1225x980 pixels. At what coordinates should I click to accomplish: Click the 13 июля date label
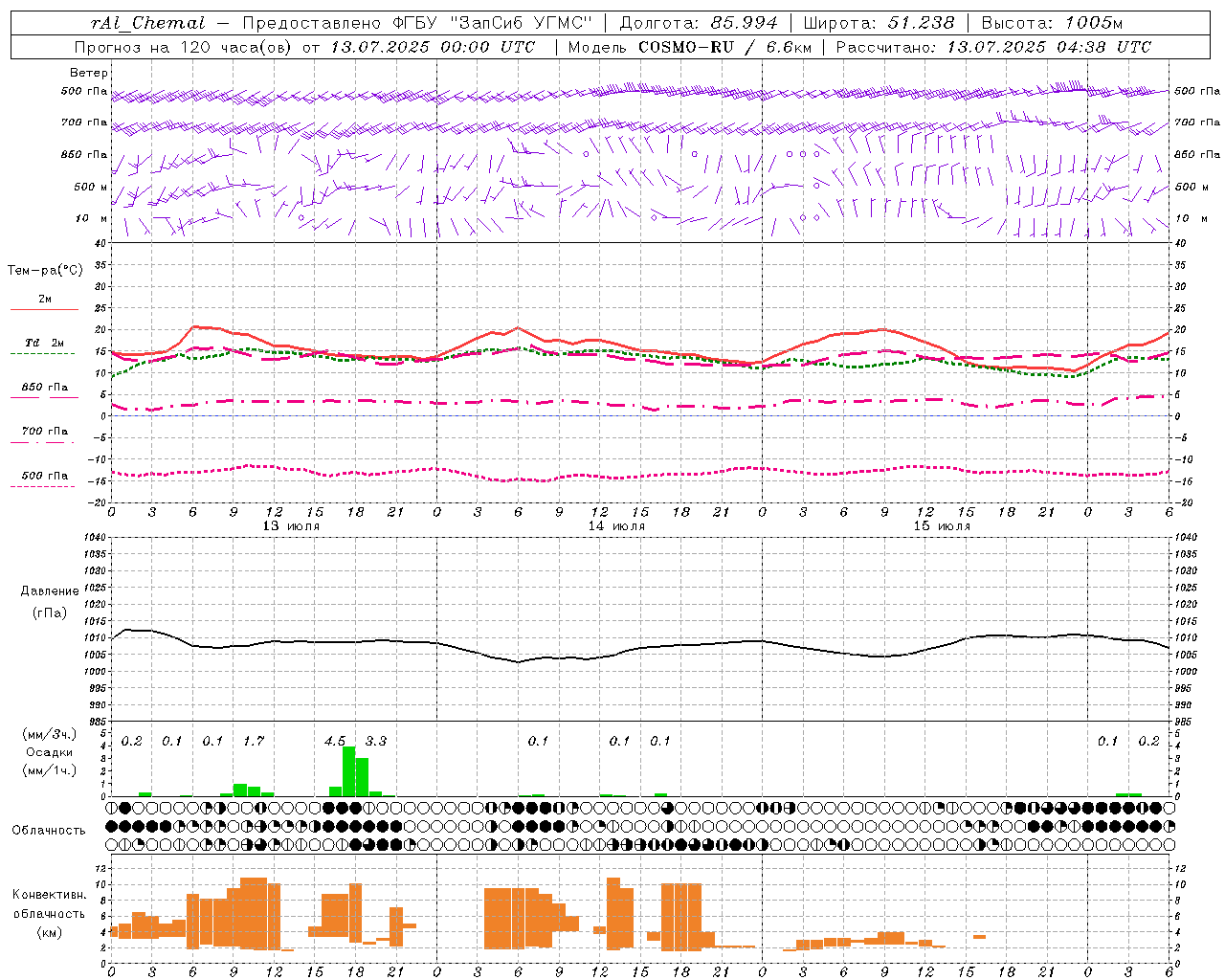291,525
